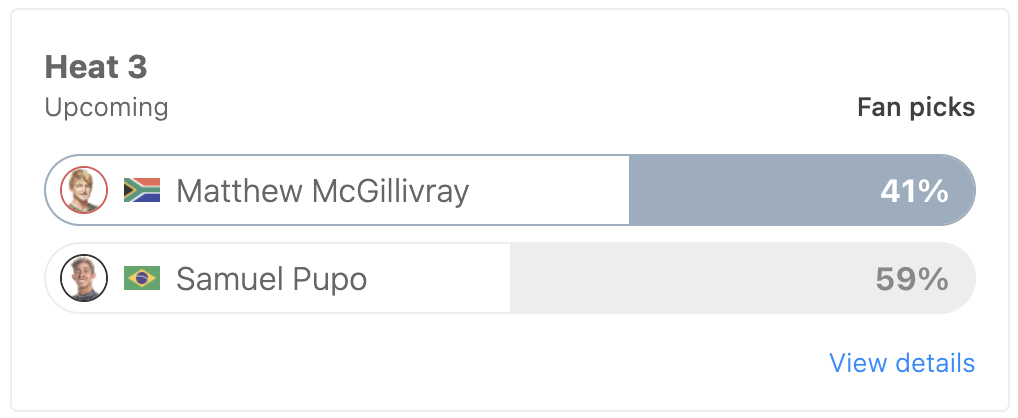The width and height of the screenshot is (1018, 418).
Task: Click the 59% fan pick value
Action: tap(912, 279)
